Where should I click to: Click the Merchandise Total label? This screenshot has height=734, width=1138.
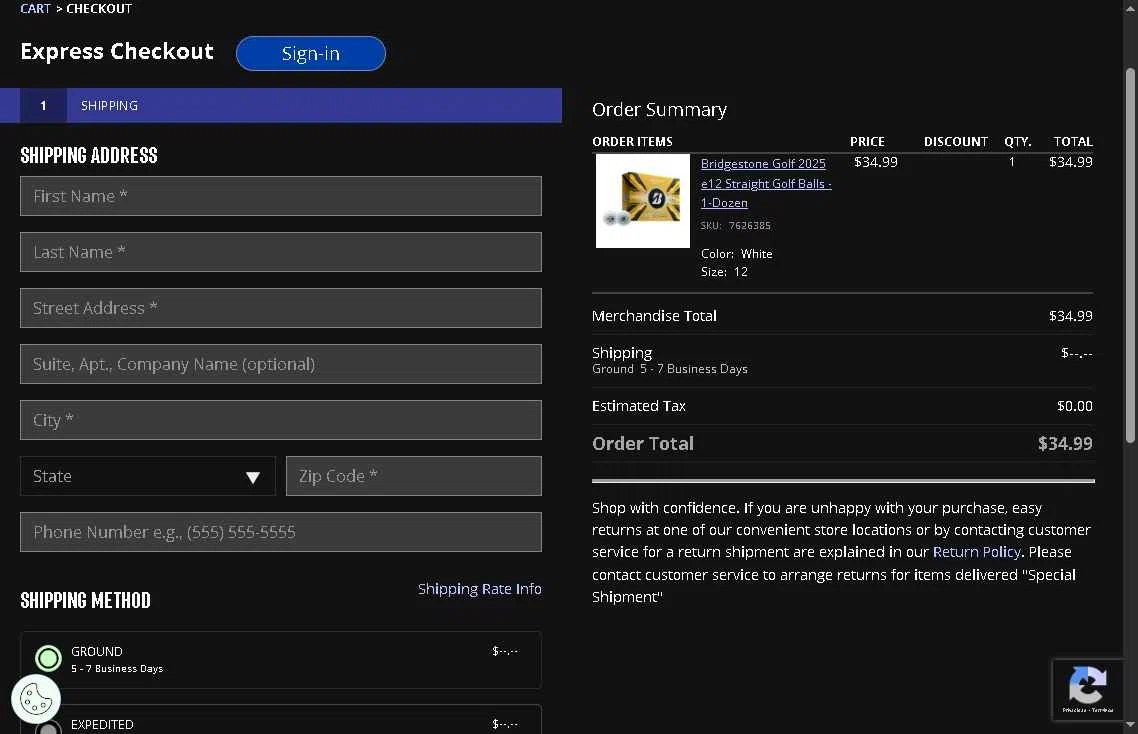point(654,316)
